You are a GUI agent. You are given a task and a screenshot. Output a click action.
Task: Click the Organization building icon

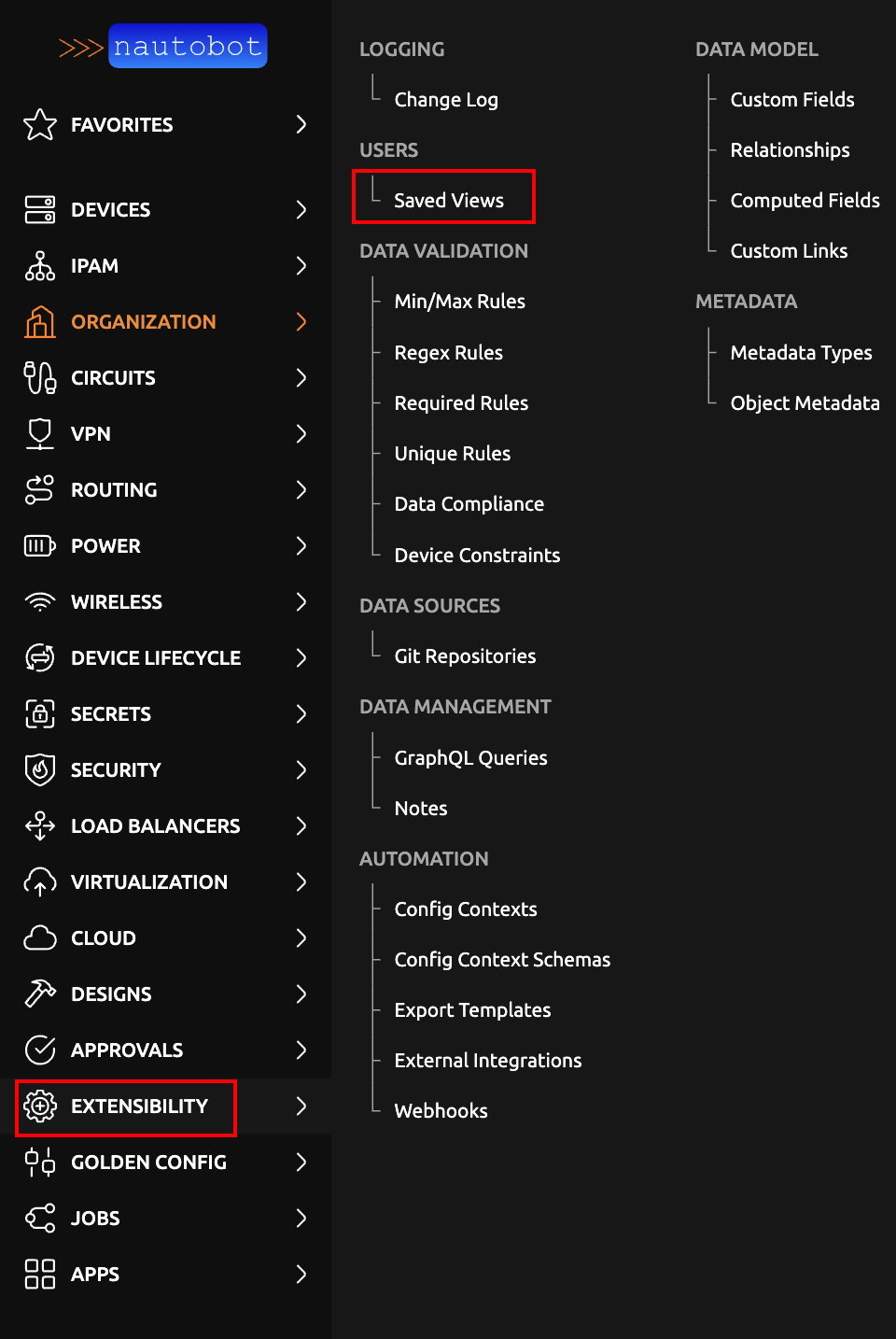(x=40, y=321)
